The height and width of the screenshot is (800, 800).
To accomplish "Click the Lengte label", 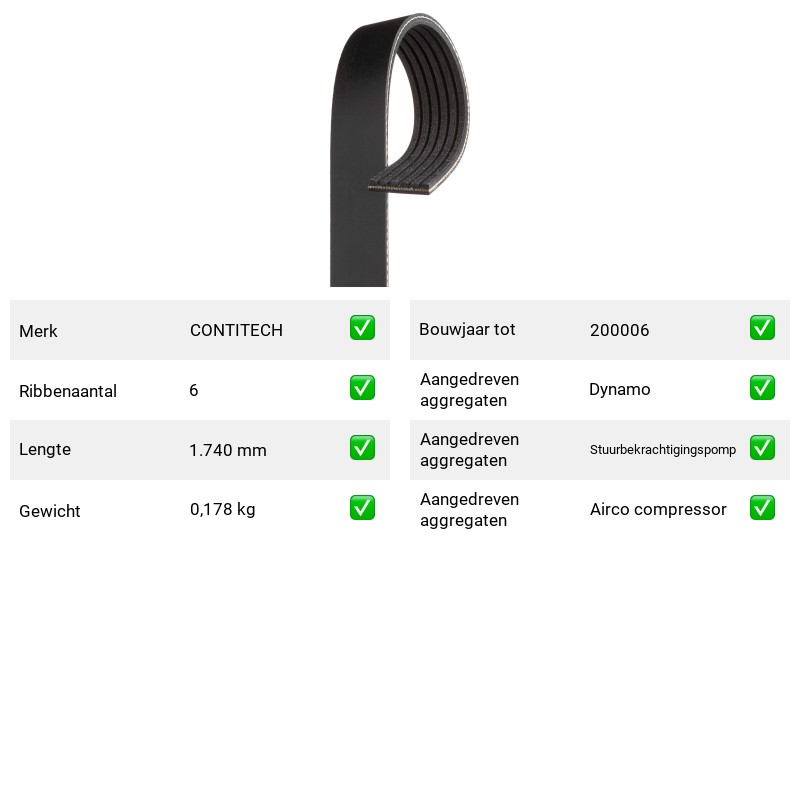I will [x=45, y=449].
